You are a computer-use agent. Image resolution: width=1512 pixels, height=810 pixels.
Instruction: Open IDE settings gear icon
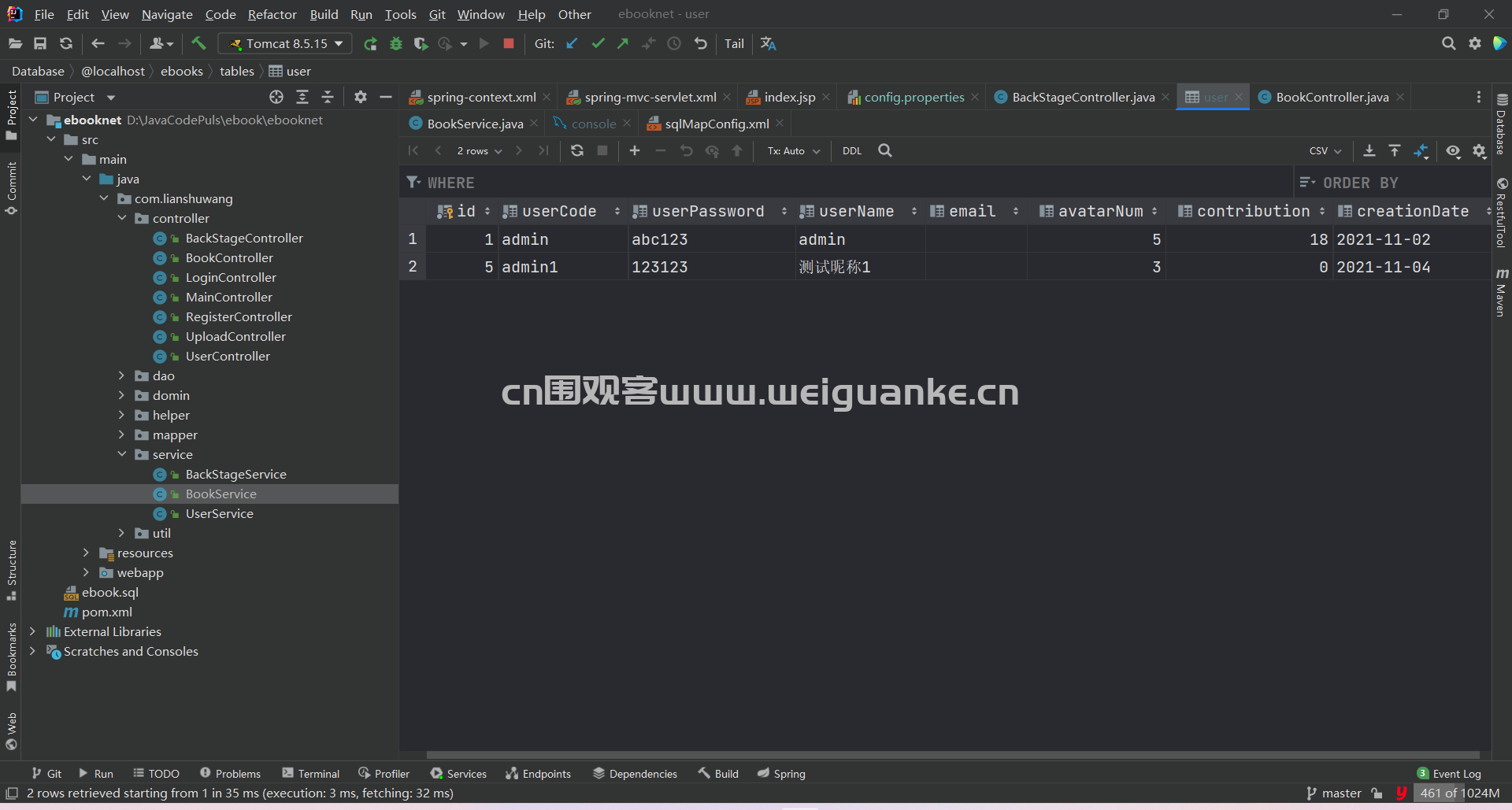1474,43
